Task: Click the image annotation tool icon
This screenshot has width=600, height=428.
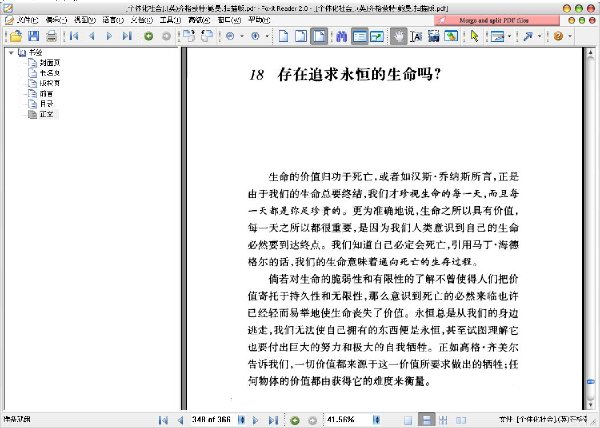Action: pyautogui.click(x=497, y=36)
